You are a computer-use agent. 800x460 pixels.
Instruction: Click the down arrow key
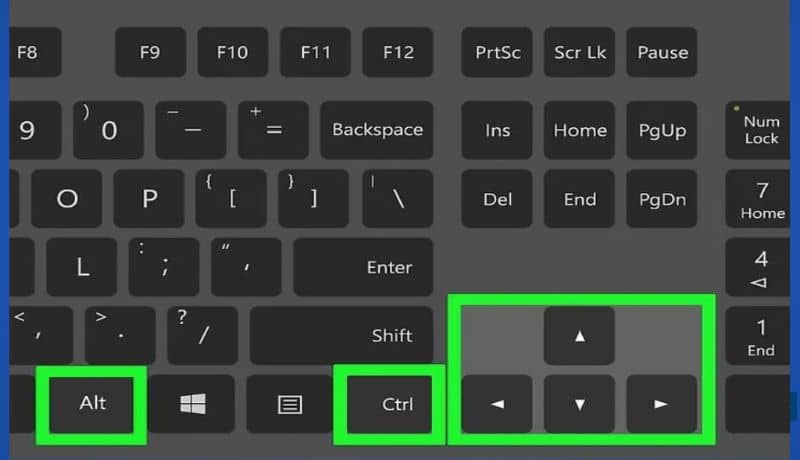(579, 404)
